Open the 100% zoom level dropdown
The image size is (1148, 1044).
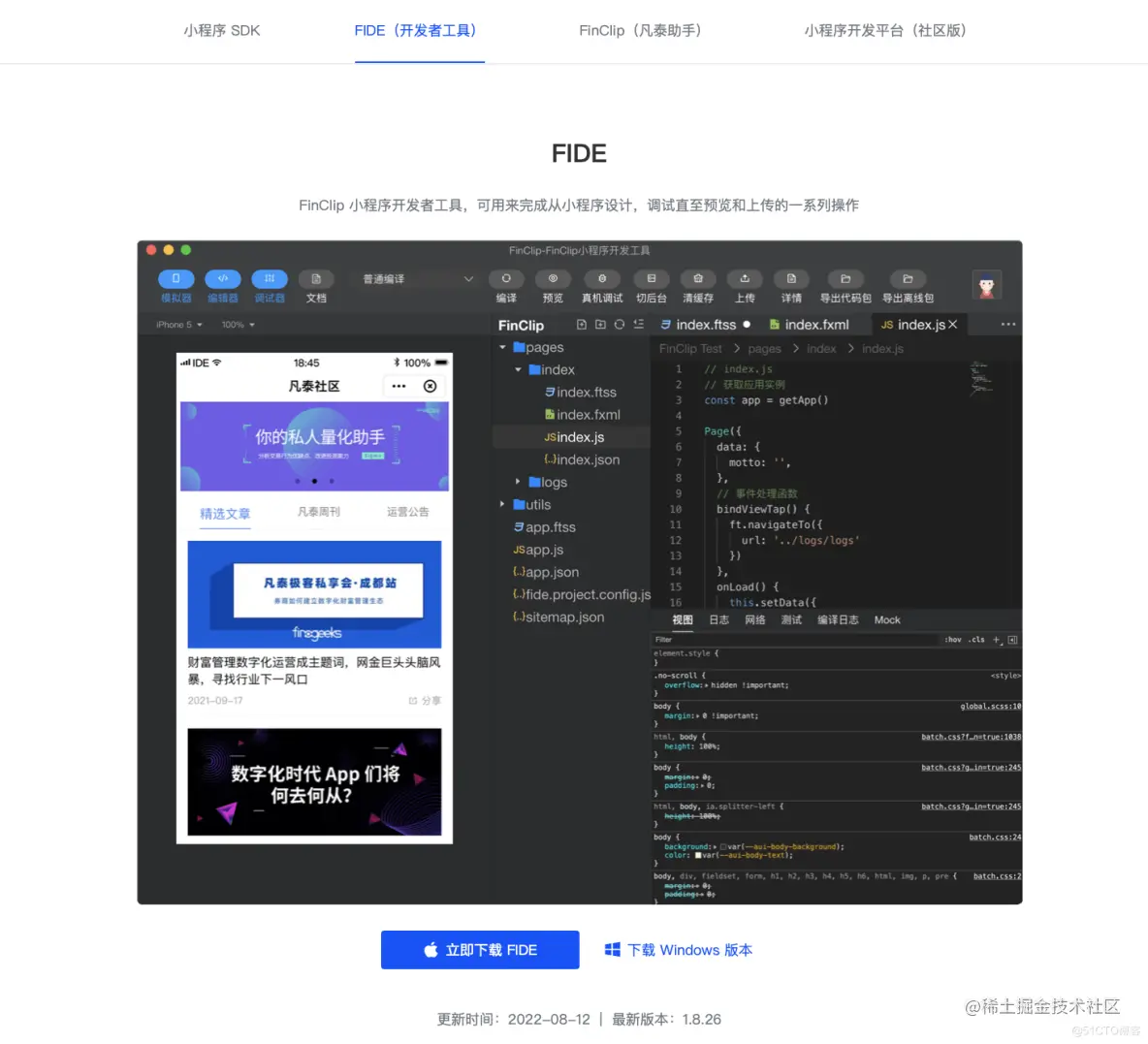click(238, 325)
